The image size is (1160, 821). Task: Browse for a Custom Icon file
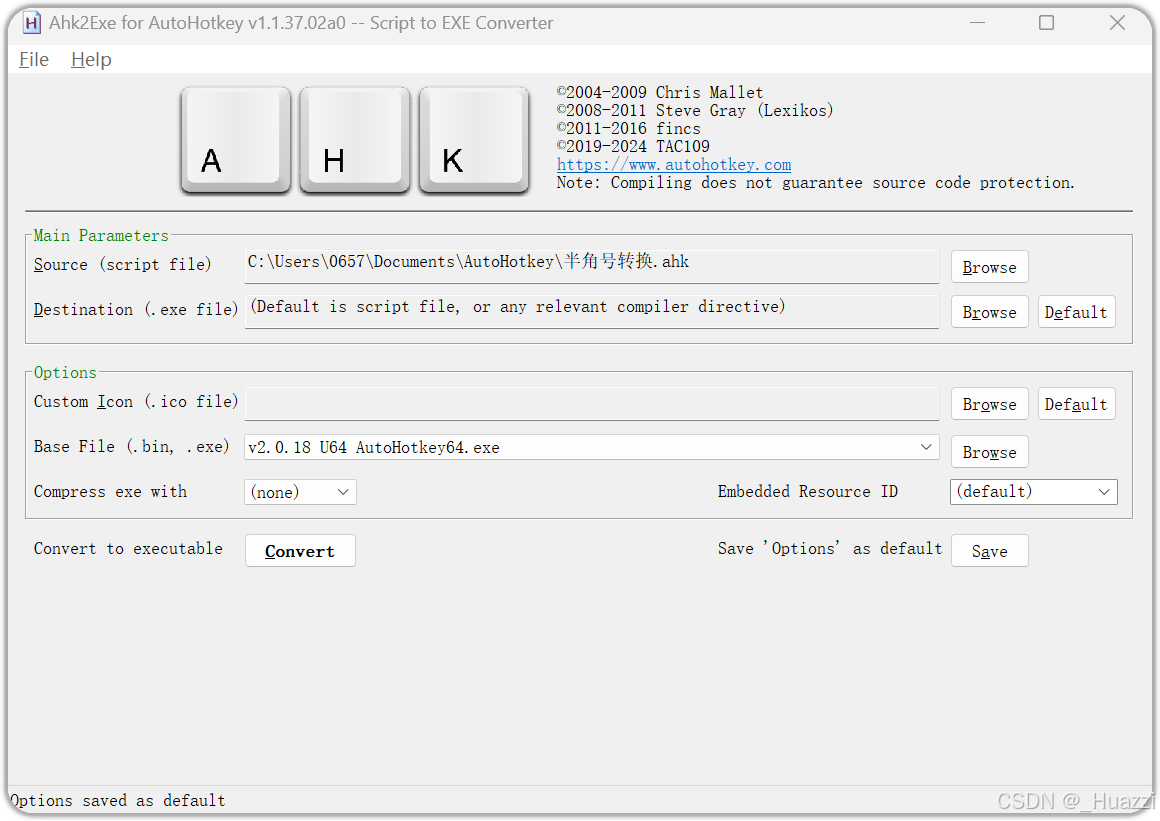(x=989, y=404)
